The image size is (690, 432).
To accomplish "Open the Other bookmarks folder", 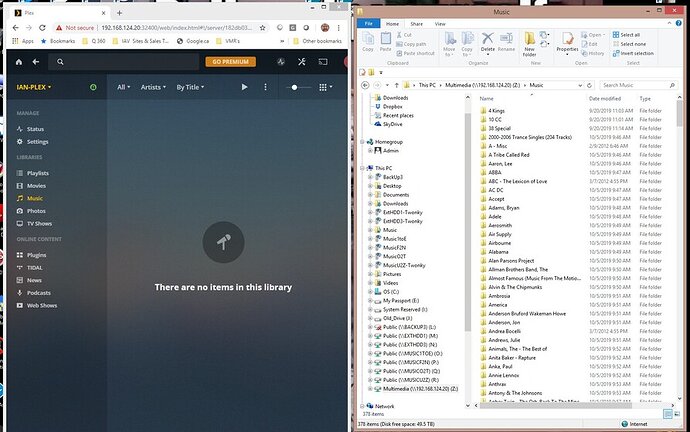I will 317,41.
